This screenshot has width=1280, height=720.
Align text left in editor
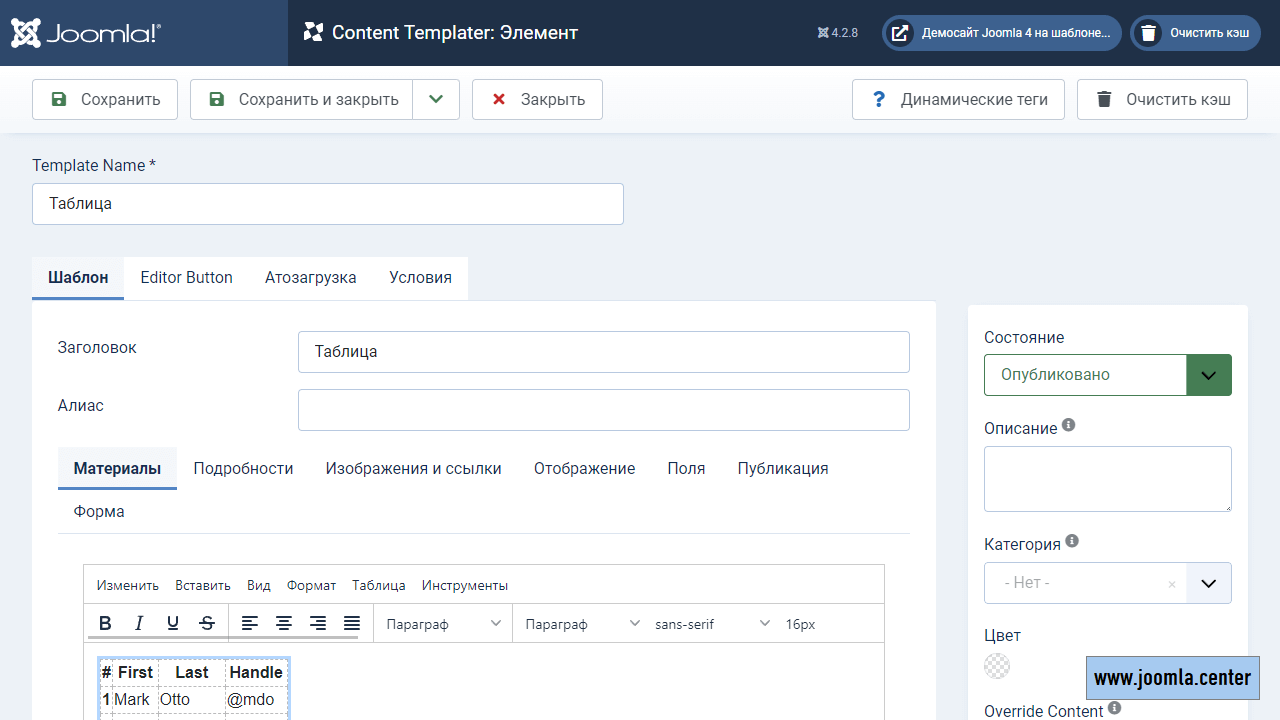[250, 623]
